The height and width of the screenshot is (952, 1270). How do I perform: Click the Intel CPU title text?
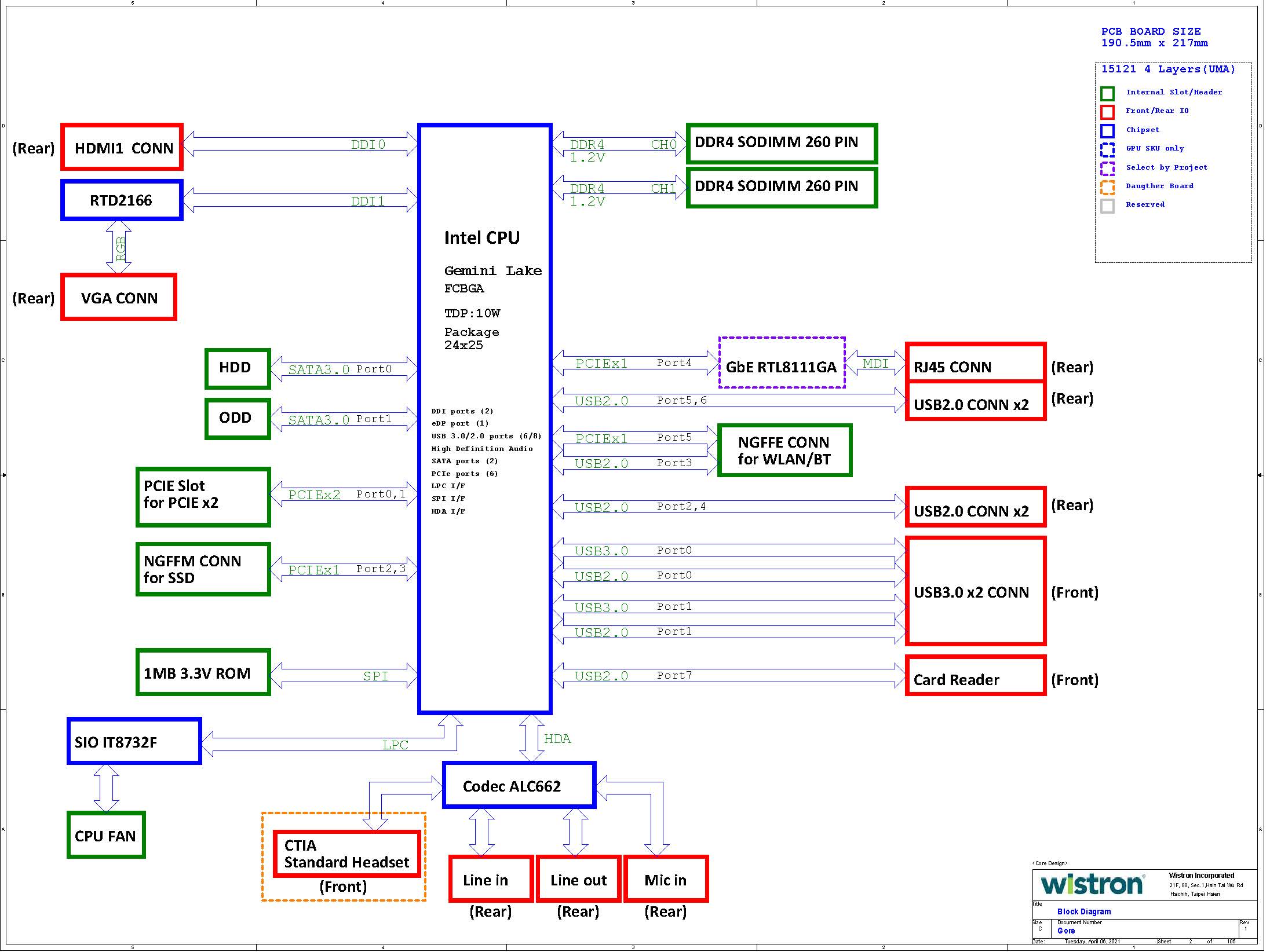[x=481, y=237]
